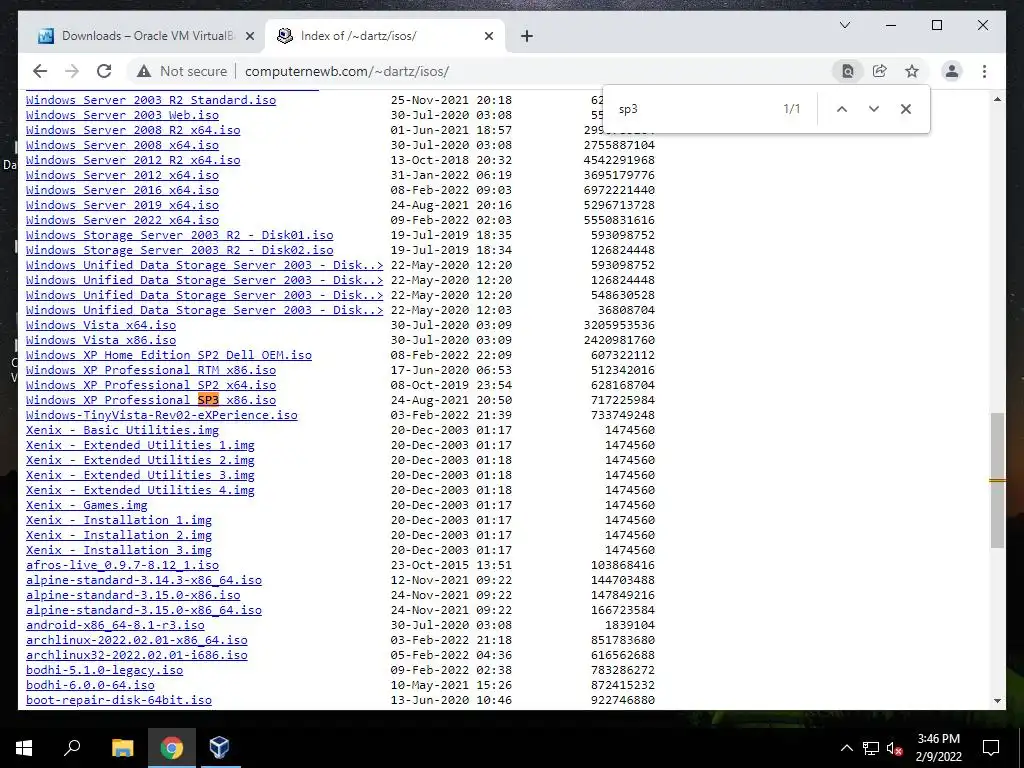Open Windows XP Home Edition SP2 Dell OEM.iso
The height and width of the screenshot is (768, 1024).
pos(168,355)
